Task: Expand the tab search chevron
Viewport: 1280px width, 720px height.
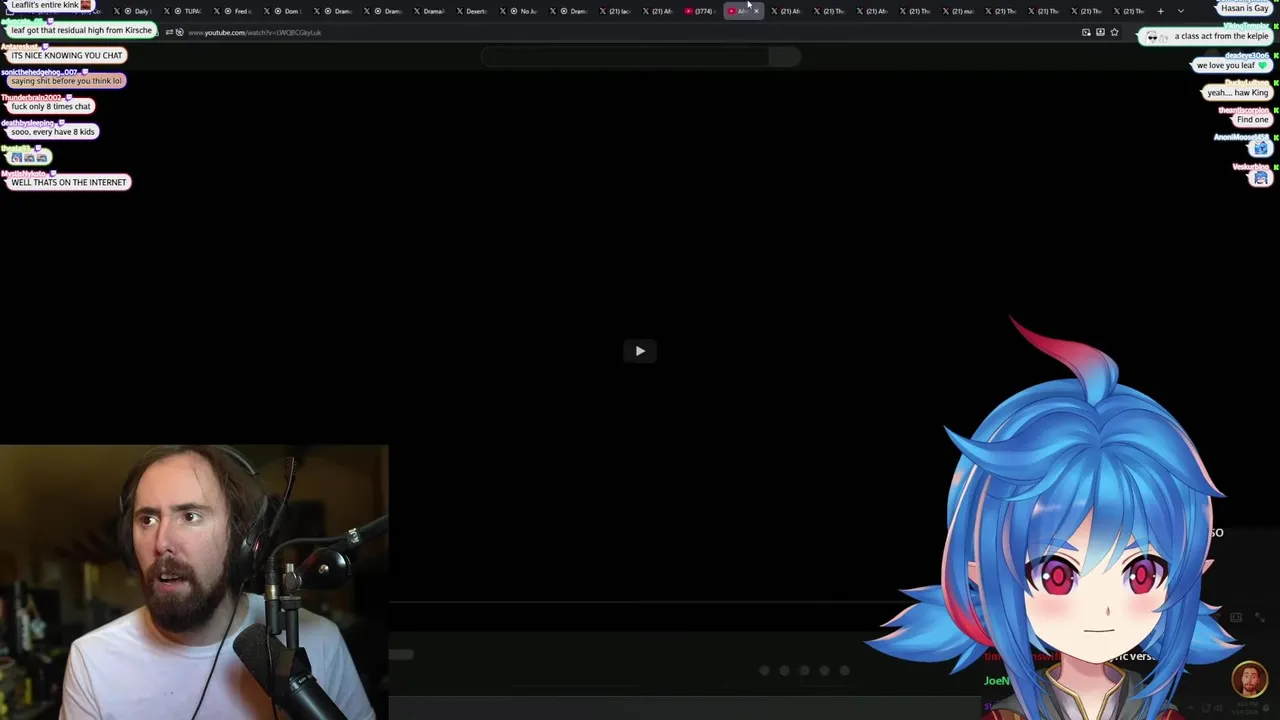Action: (1181, 11)
